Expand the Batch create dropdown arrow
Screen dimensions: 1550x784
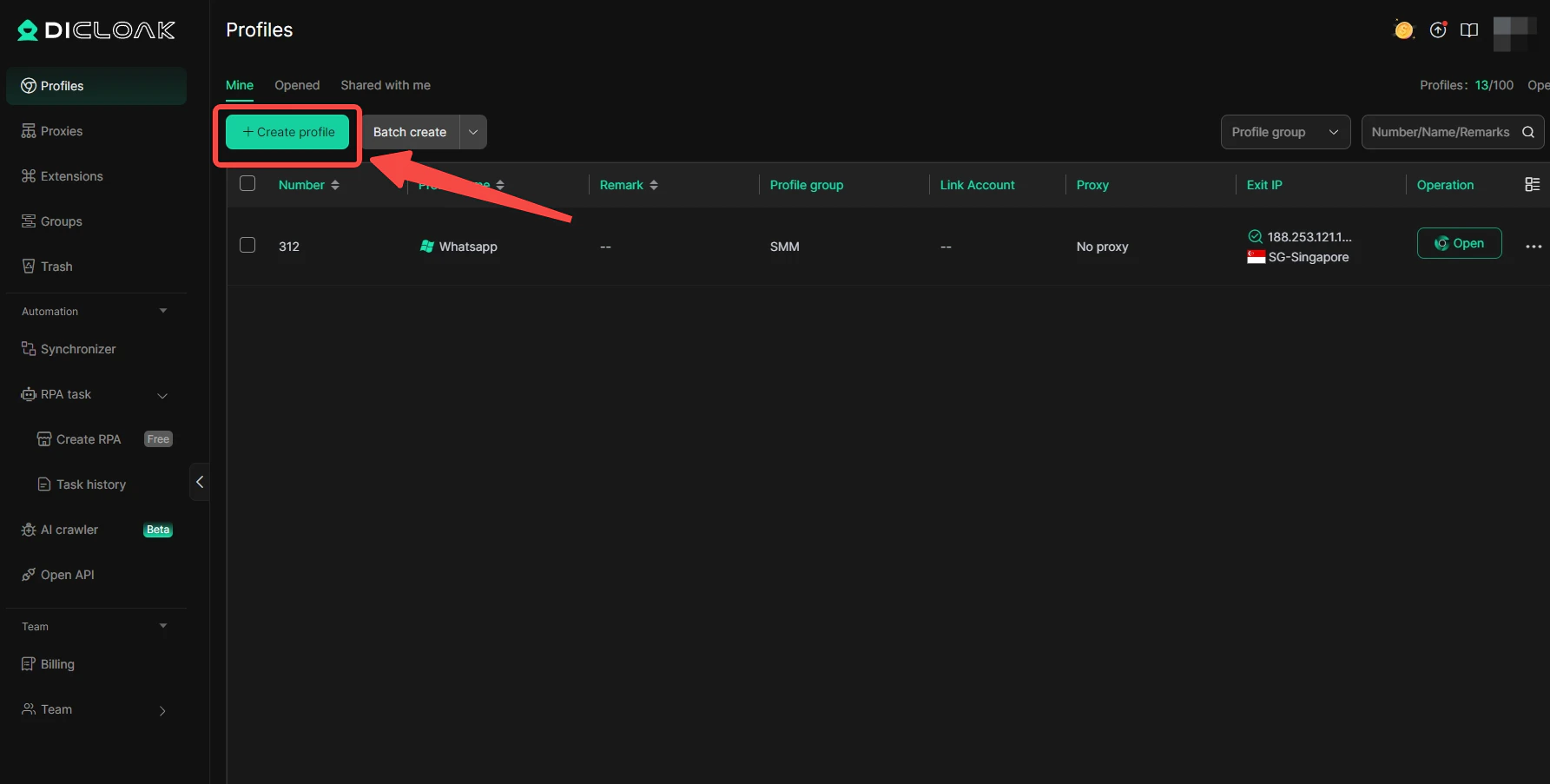pyautogui.click(x=473, y=132)
